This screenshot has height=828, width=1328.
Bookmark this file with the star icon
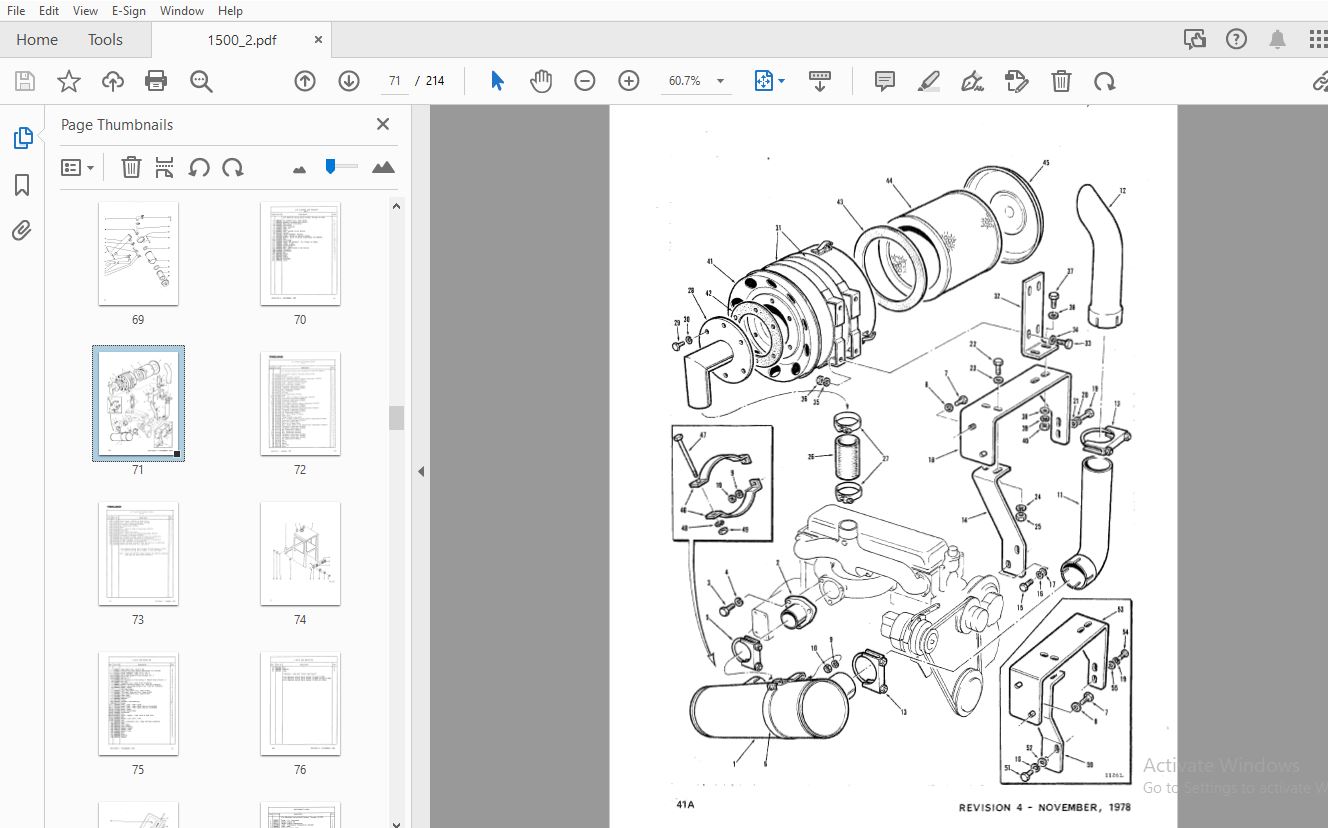click(x=68, y=81)
